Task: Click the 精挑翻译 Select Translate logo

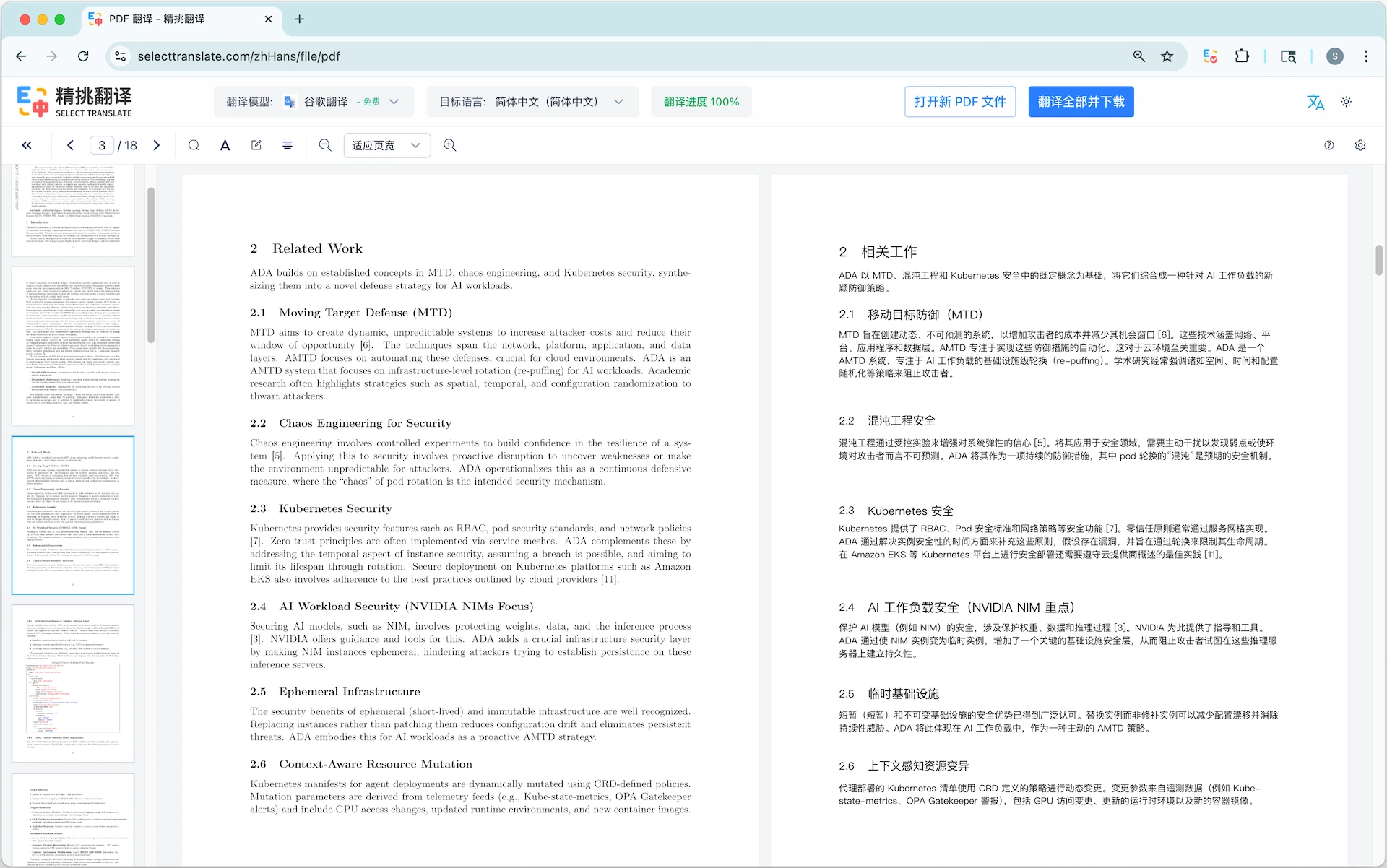Action: click(x=74, y=102)
